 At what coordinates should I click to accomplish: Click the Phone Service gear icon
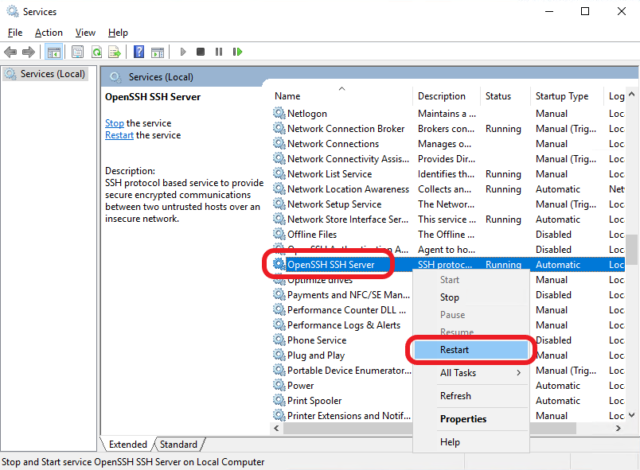click(x=279, y=339)
